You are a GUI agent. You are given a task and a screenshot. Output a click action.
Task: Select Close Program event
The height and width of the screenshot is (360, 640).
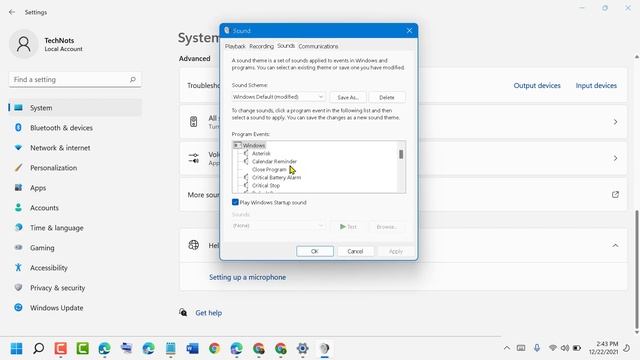pyautogui.click(x=269, y=169)
